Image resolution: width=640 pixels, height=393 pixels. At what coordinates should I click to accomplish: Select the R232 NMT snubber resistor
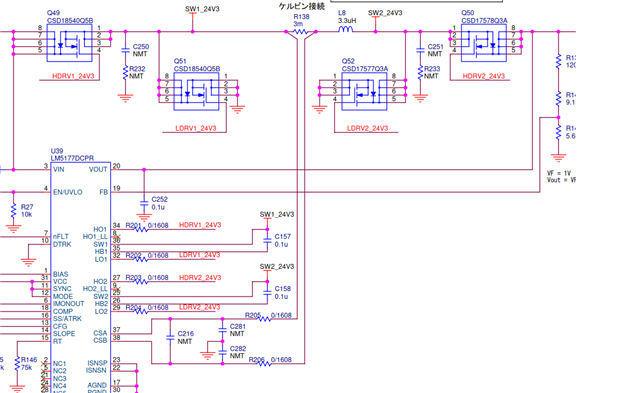125,73
